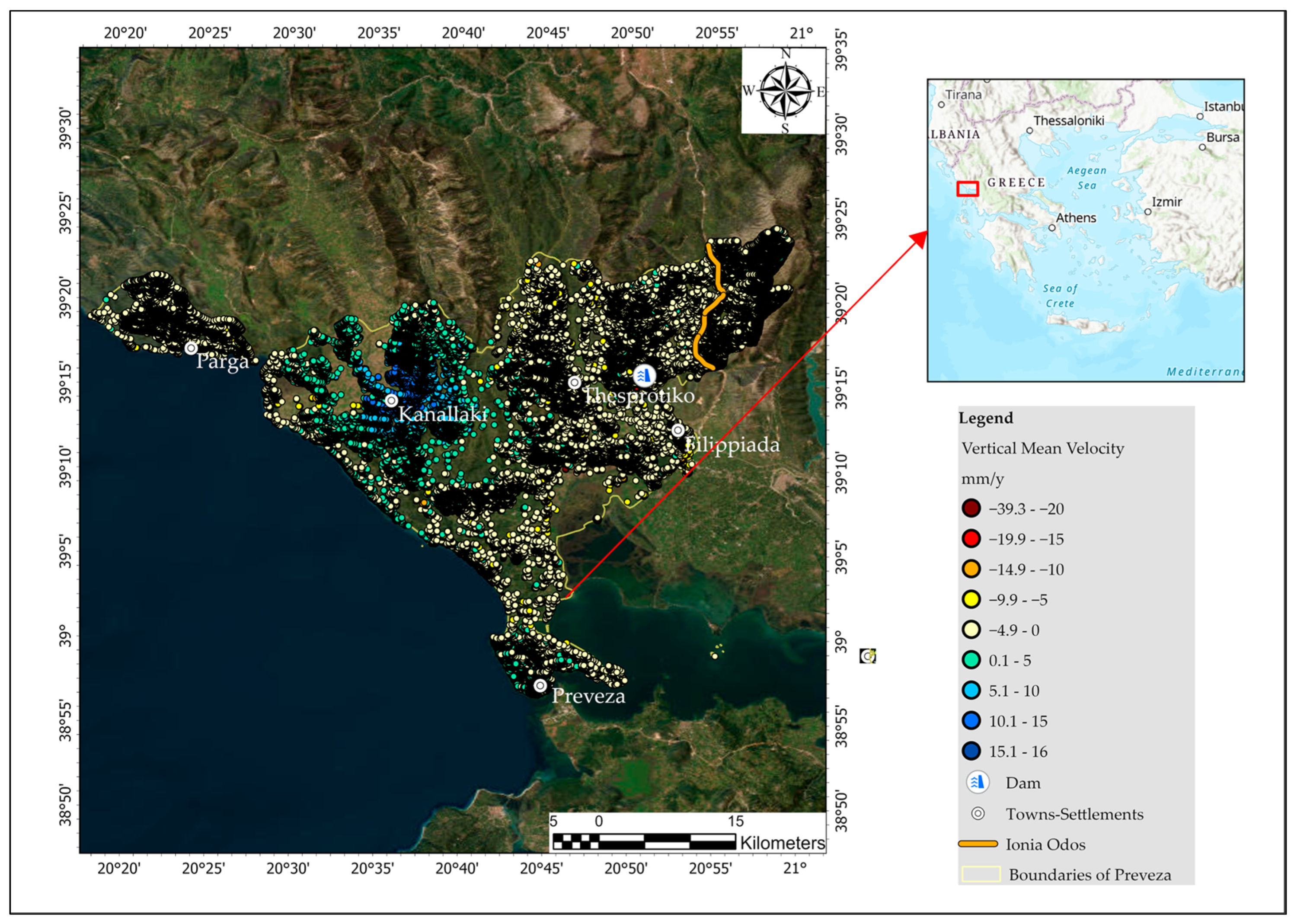Click the Thessaloniki label on inset map
This screenshot has width=1294, height=924.
(1068, 121)
